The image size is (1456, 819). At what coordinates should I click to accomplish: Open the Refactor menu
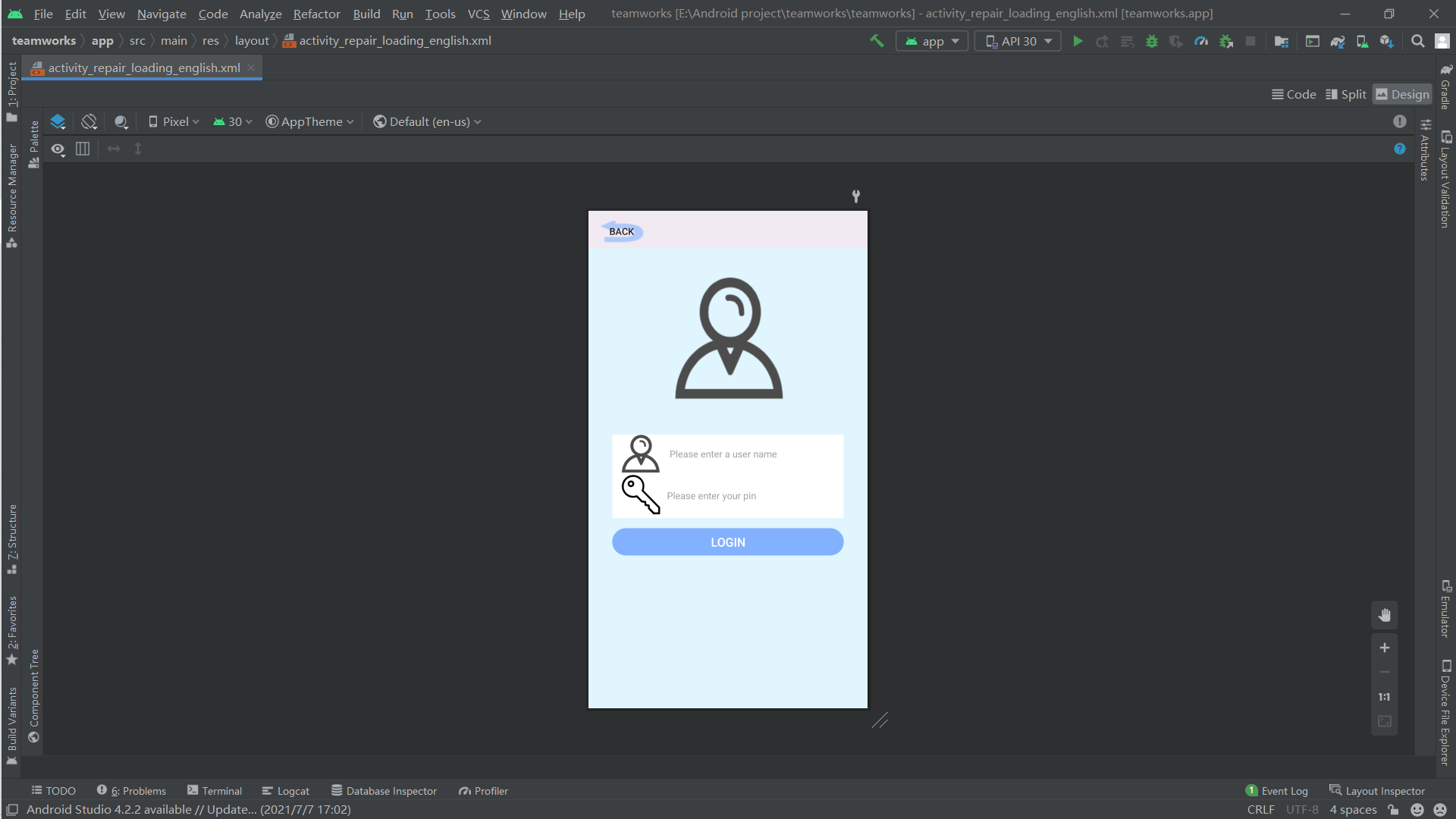pyautogui.click(x=316, y=14)
